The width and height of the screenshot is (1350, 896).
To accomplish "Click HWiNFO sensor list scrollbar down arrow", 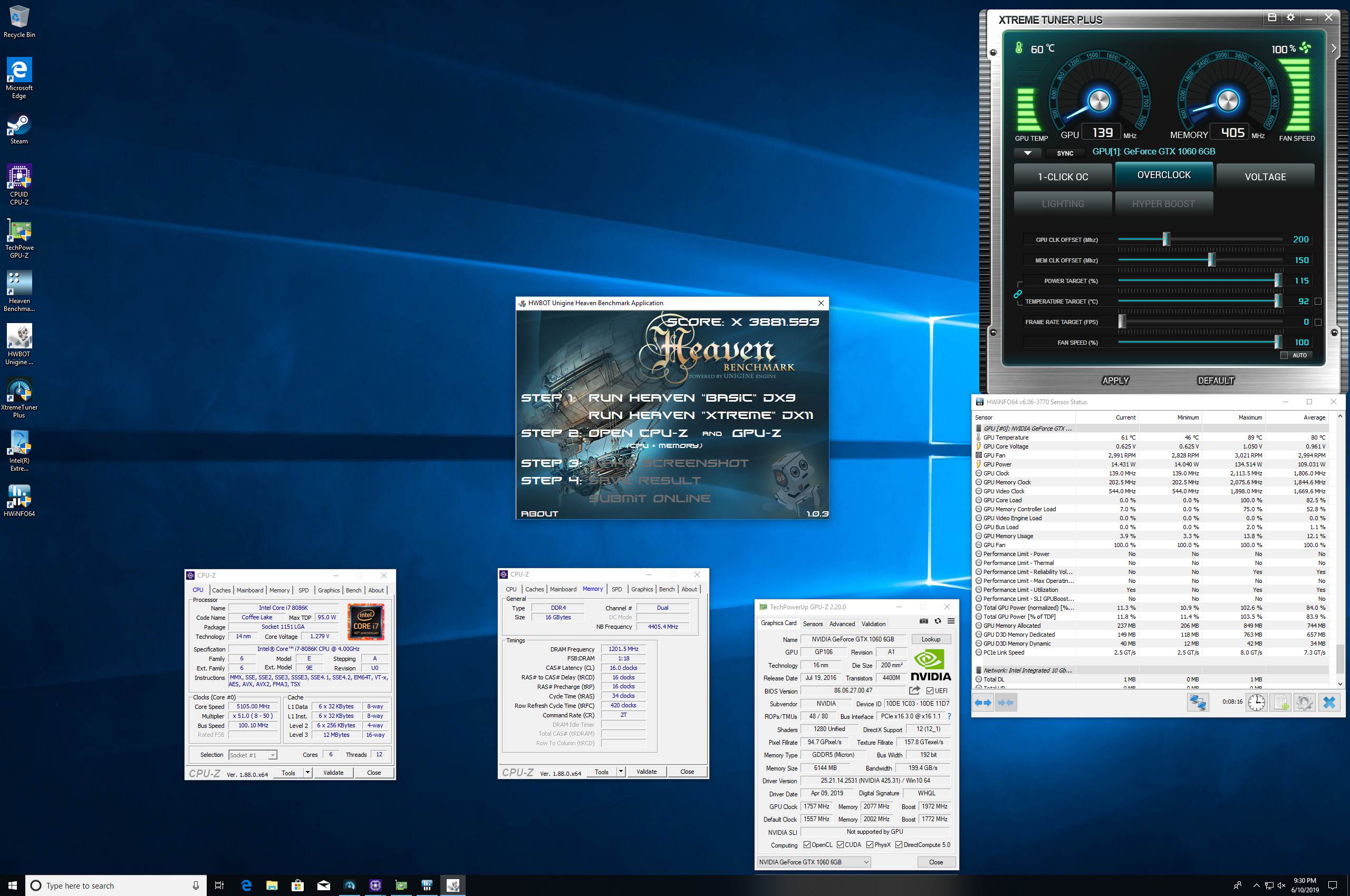I will coord(1339,684).
